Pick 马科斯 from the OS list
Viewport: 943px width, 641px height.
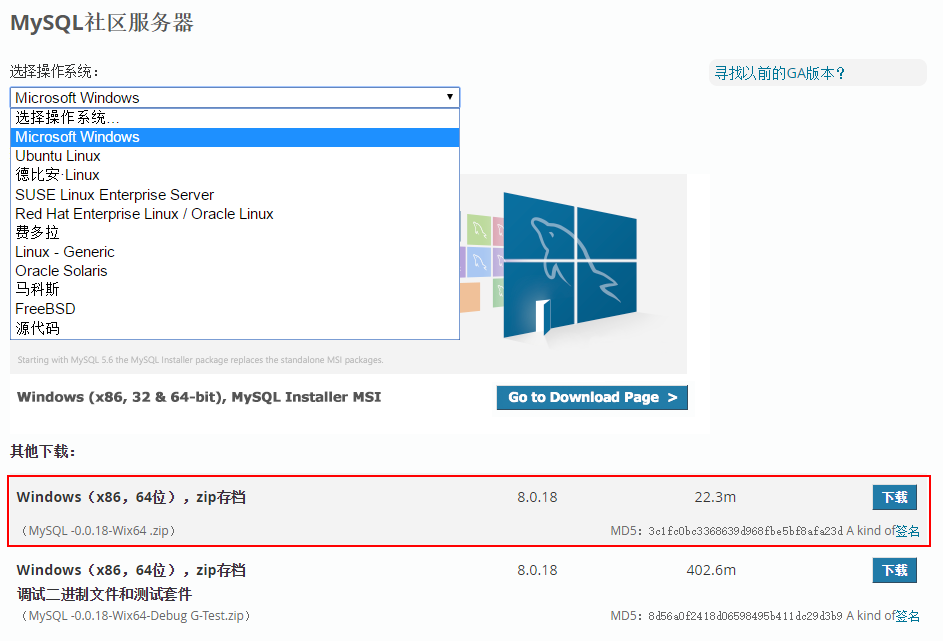235,289
